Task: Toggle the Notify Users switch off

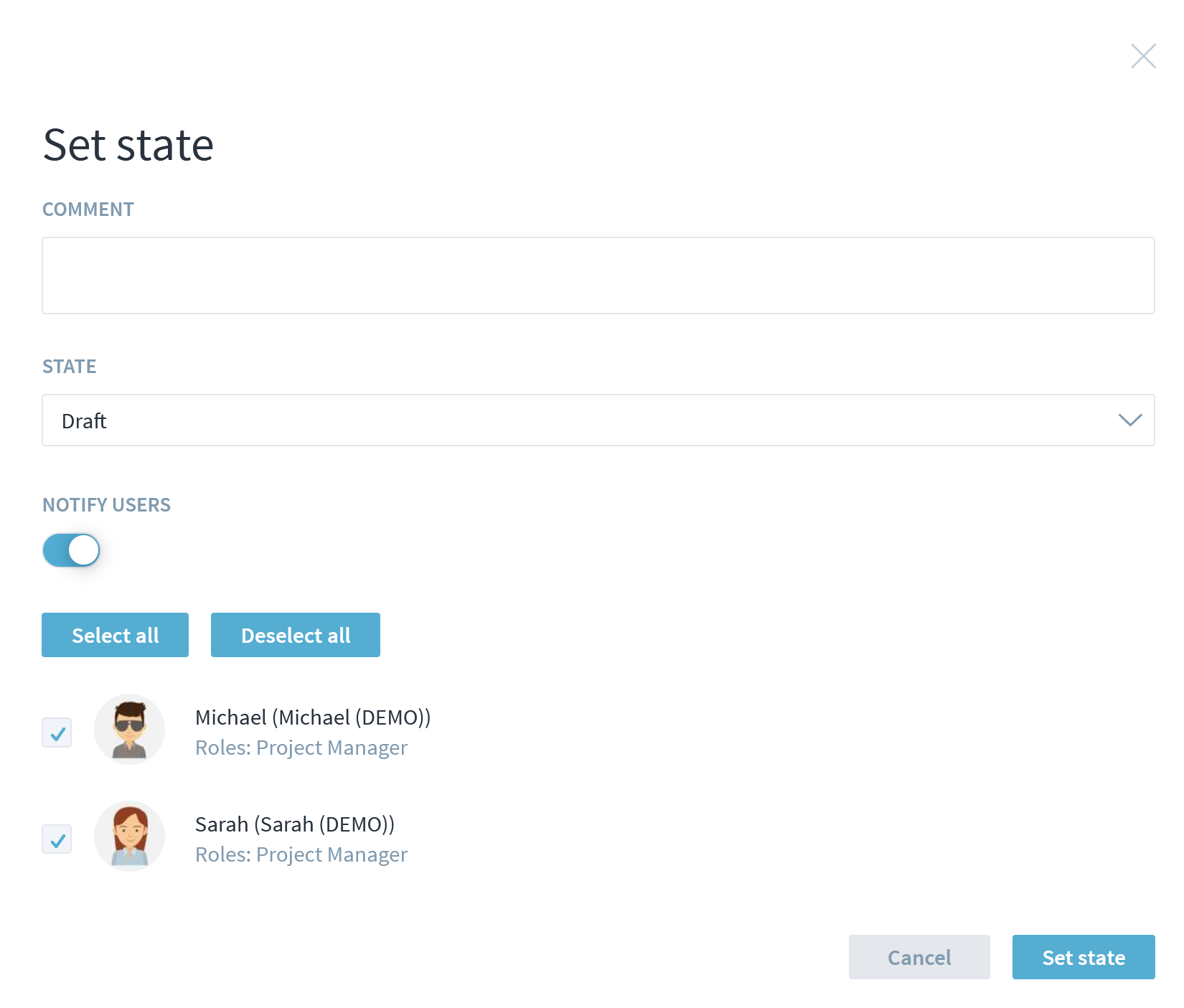Action: click(71, 550)
